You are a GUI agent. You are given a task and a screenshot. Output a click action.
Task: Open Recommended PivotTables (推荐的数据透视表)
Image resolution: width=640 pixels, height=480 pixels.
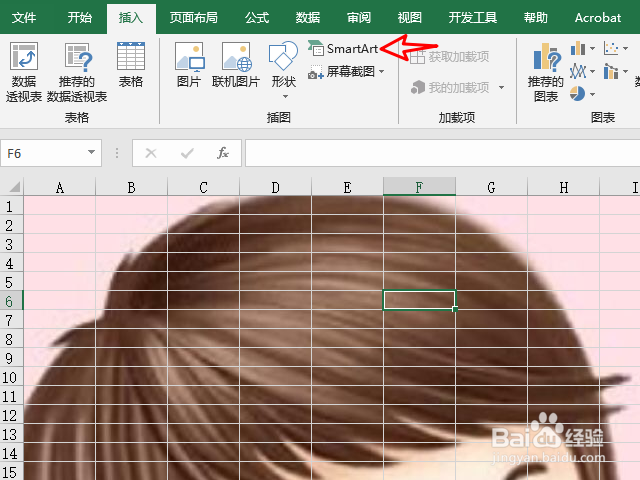click(77, 71)
